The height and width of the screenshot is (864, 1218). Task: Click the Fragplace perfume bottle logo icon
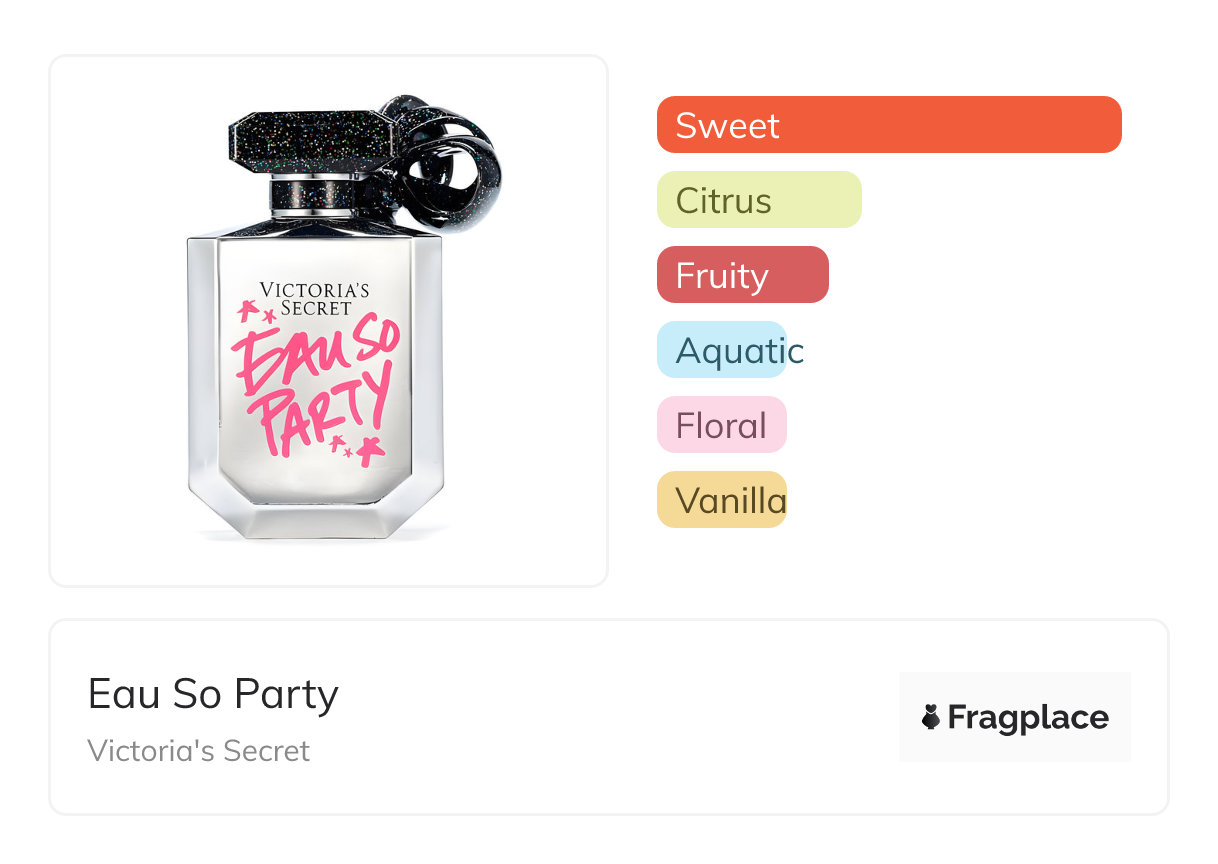pyautogui.click(x=931, y=717)
